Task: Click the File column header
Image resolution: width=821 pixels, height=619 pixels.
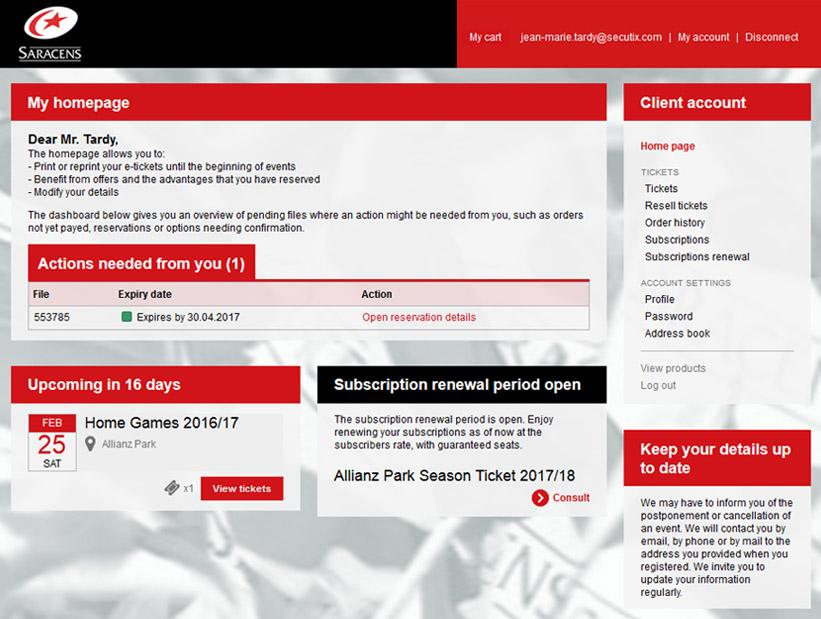Action: 41,294
